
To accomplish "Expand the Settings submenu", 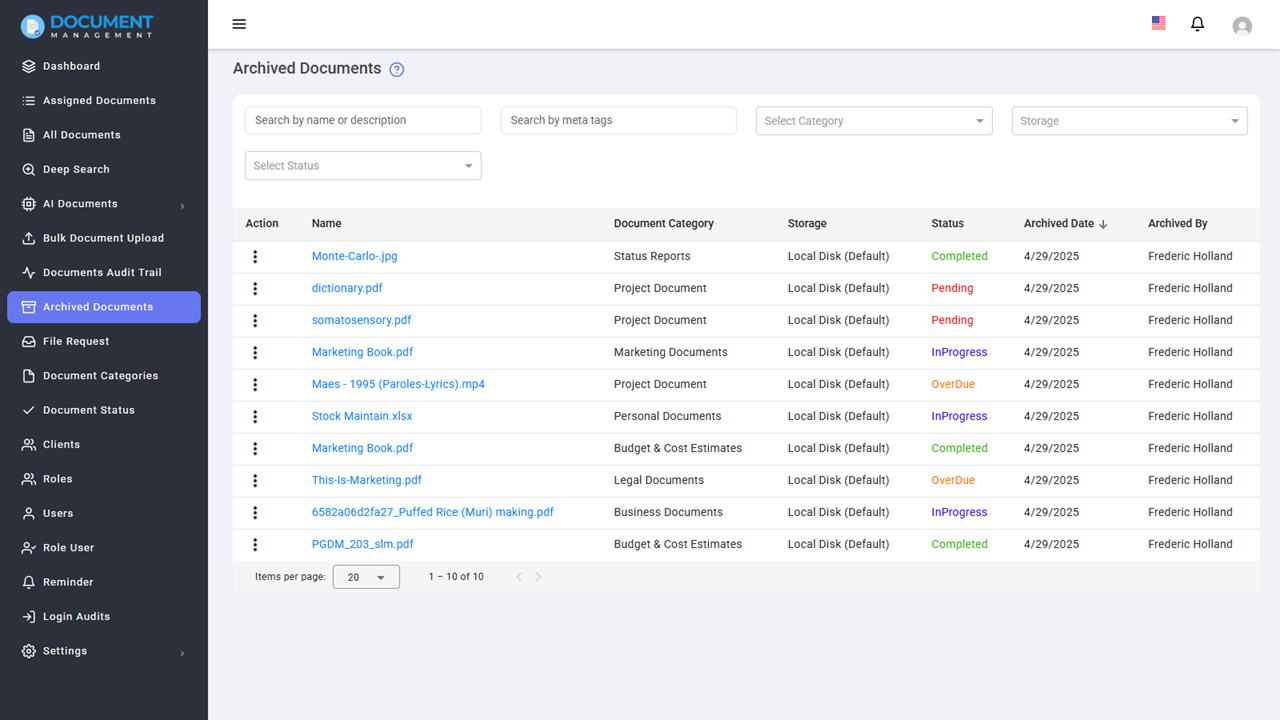I will (x=182, y=653).
